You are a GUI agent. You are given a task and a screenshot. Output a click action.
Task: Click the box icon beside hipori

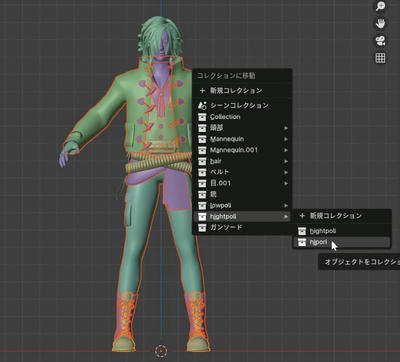[x=302, y=242]
